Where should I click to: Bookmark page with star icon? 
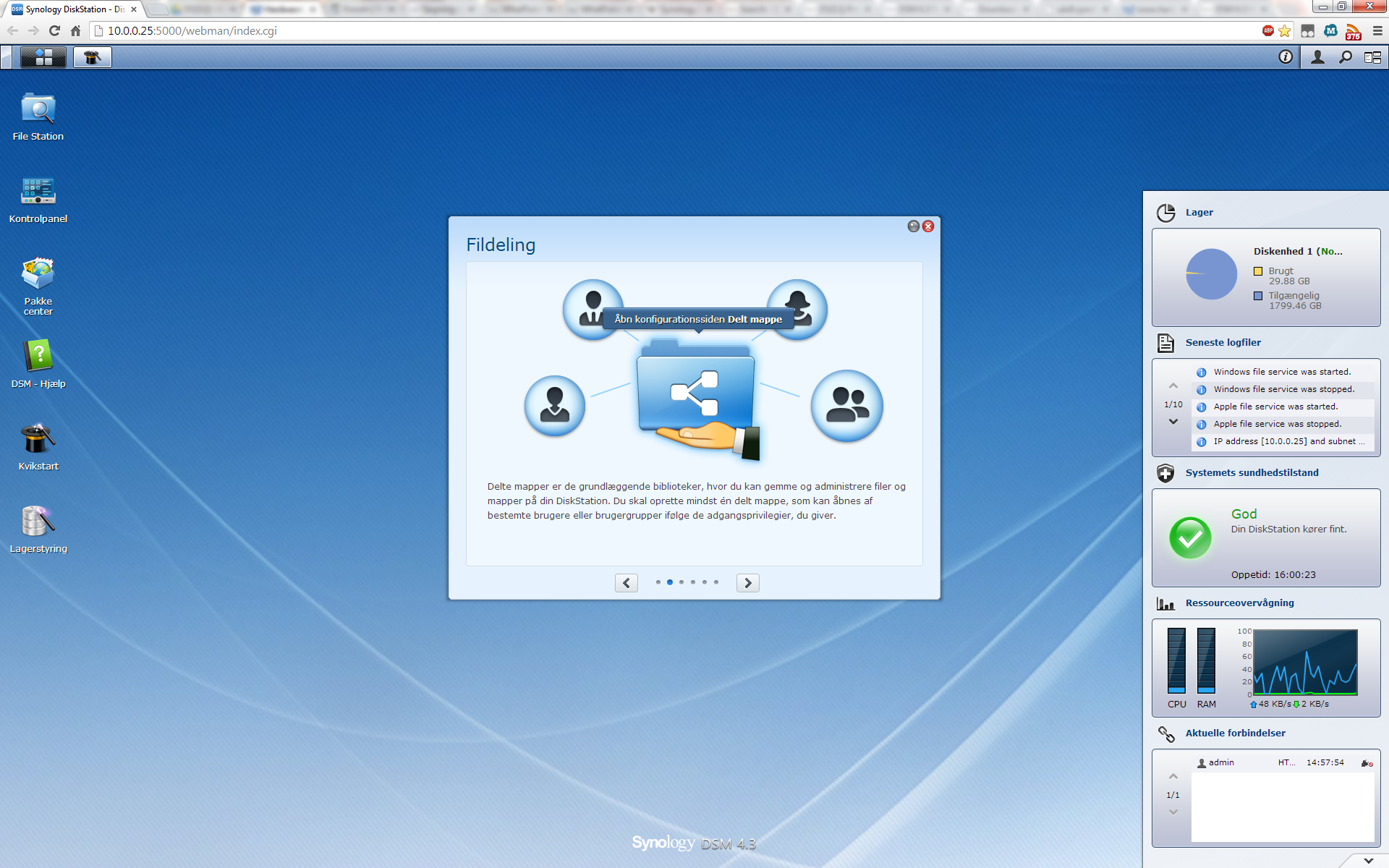click(x=1285, y=30)
